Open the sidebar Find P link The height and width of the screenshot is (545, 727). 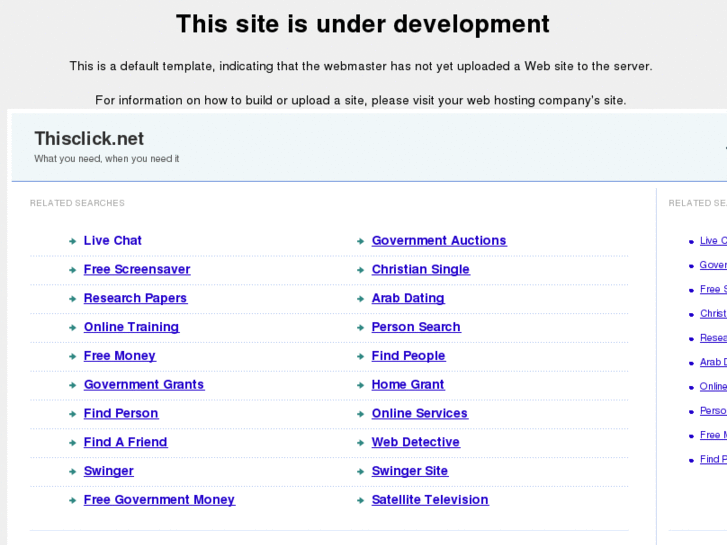713,459
